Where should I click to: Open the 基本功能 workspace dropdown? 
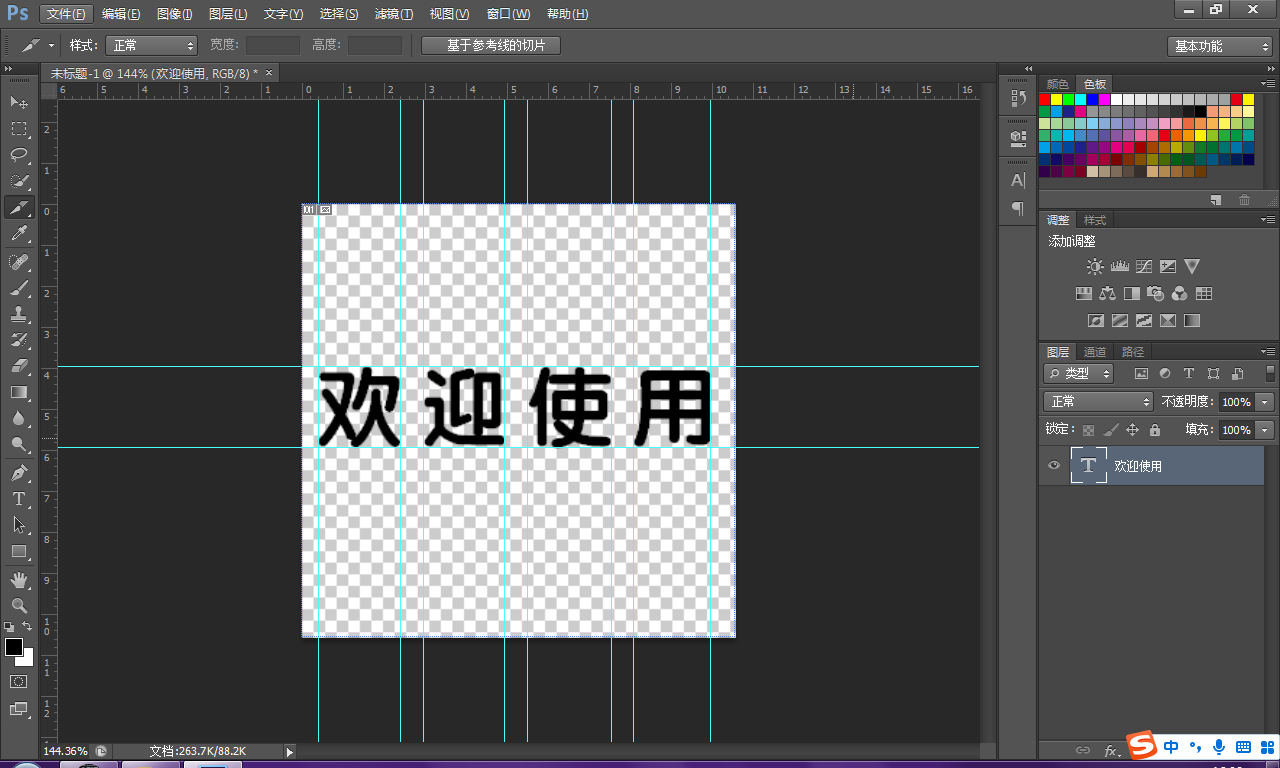click(x=1219, y=46)
